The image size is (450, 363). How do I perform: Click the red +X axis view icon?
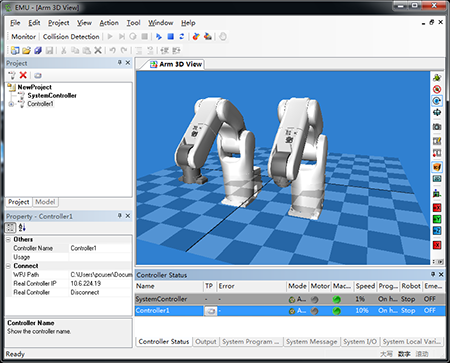click(x=437, y=208)
